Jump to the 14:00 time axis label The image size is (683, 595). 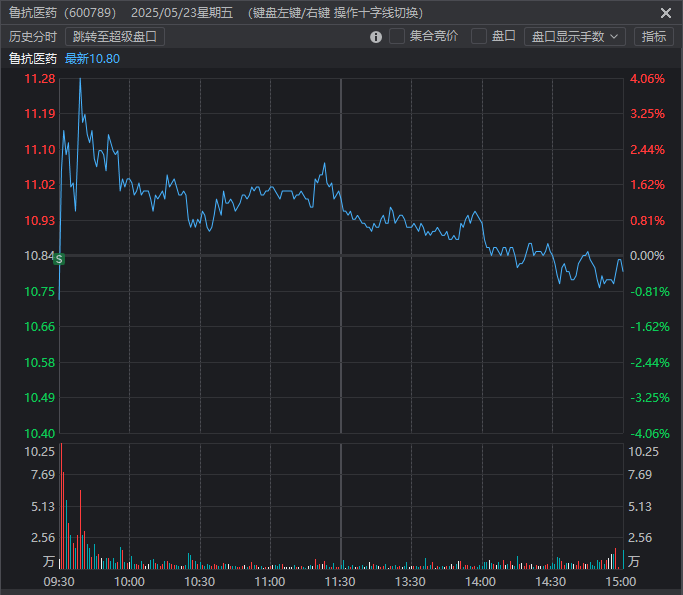click(481, 581)
